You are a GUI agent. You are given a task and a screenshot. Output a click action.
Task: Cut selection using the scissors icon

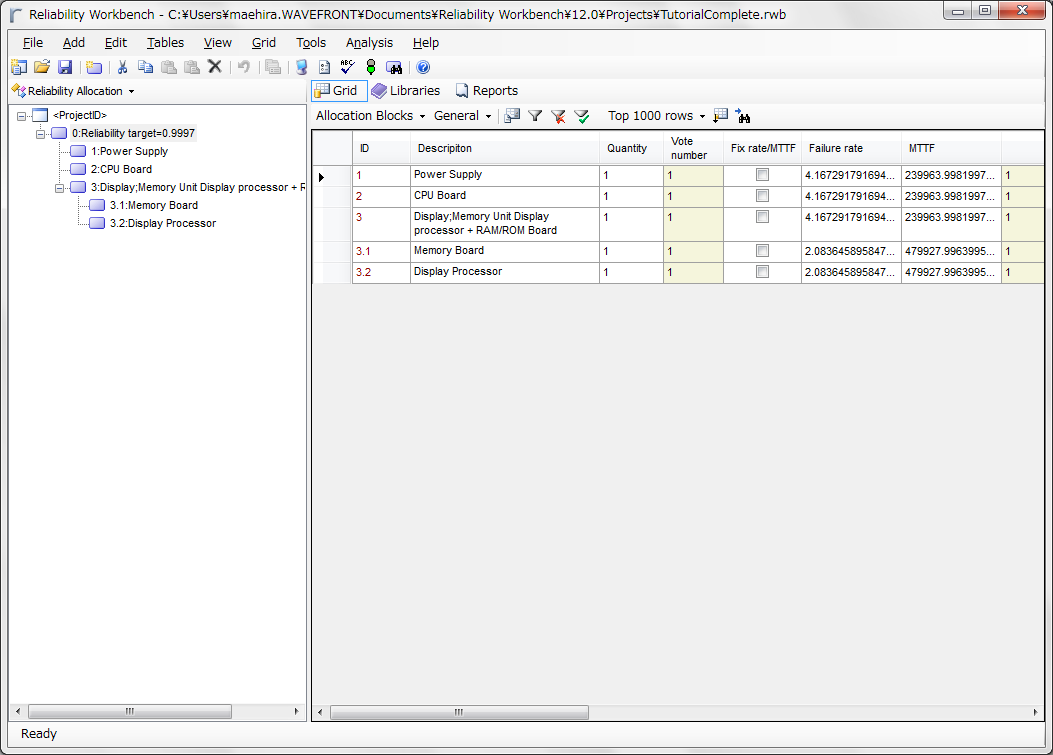pos(122,67)
